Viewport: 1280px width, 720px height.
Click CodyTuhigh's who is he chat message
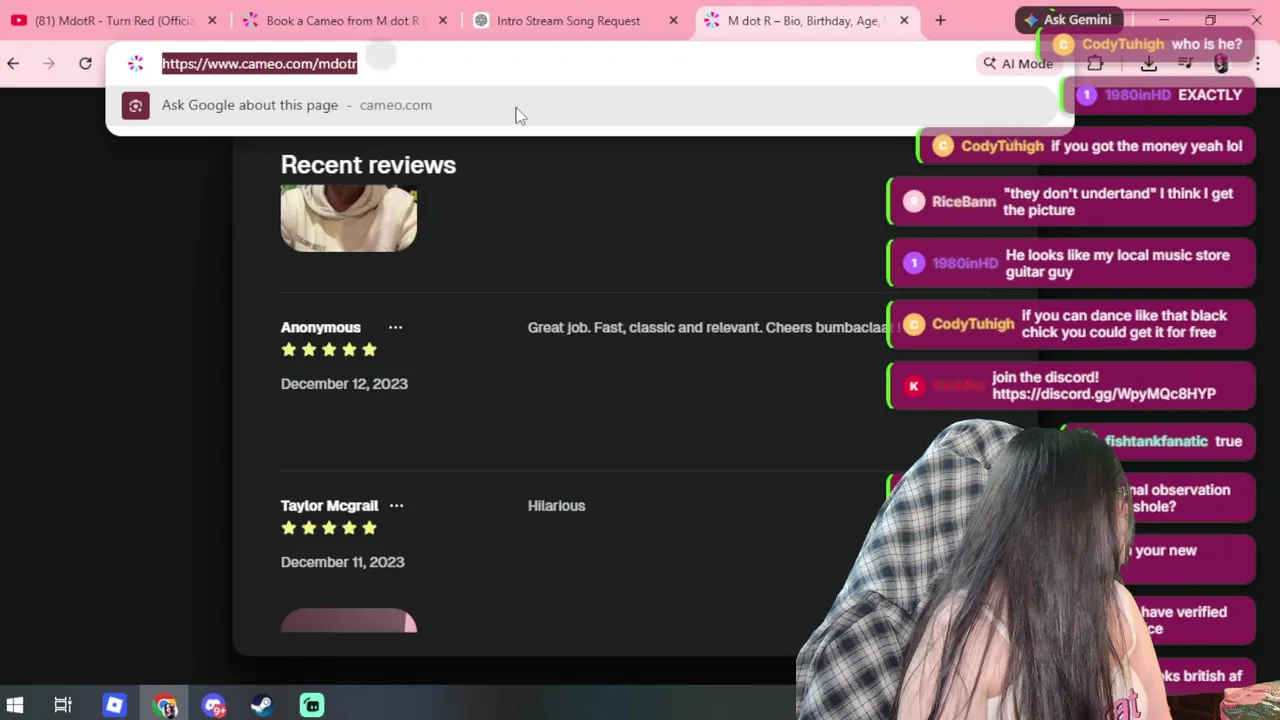[x=1146, y=44]
